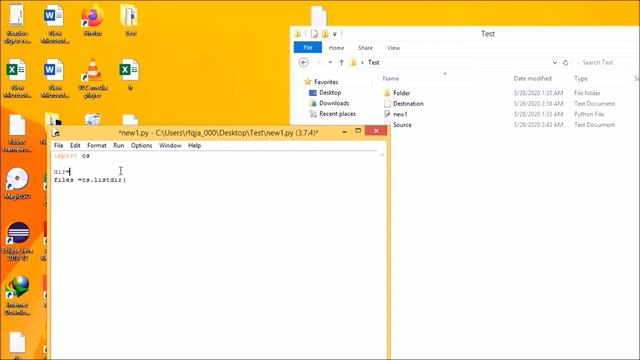Select the Internet Download Manager desktop shortcut
The height and width of the screenshot is (360, 640).
tap(18, 296)
